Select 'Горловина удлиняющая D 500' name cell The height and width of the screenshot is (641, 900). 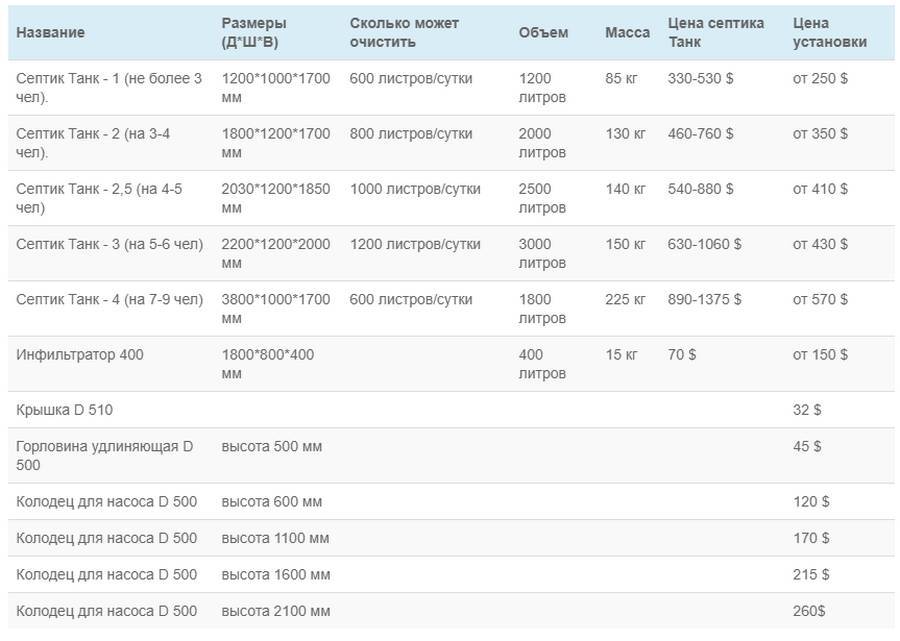[x=104, y=456]
